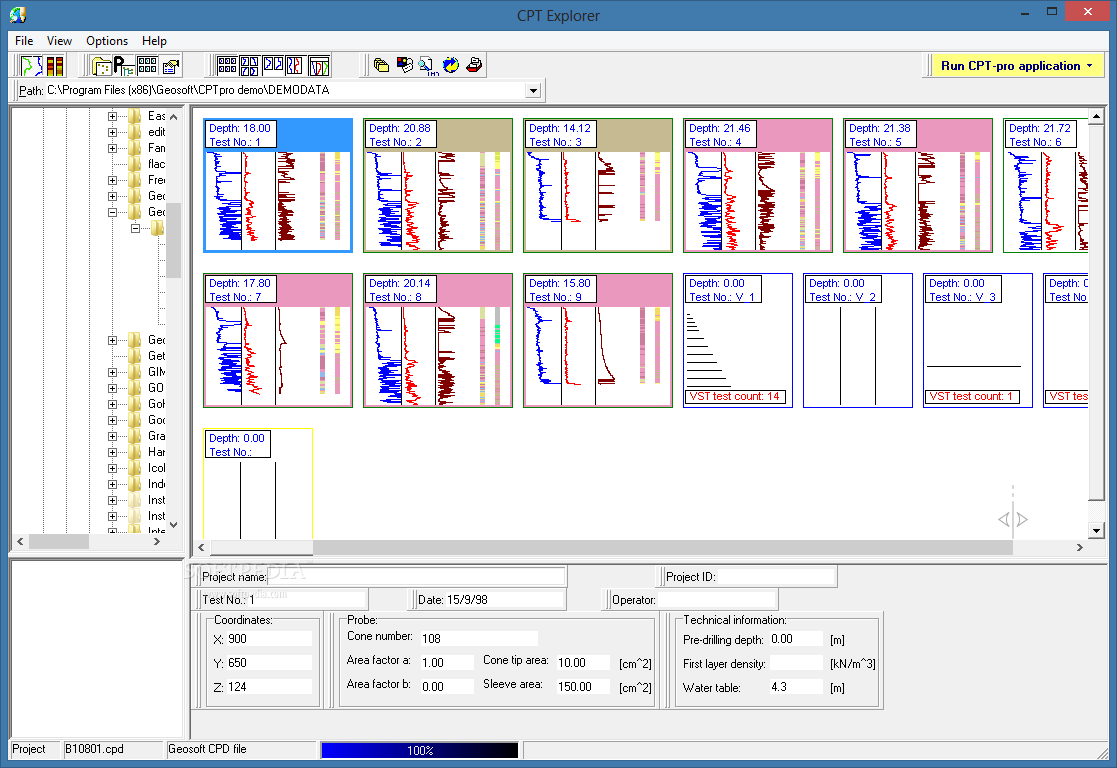Click the Water table value 4.3

tap(796, 687)
